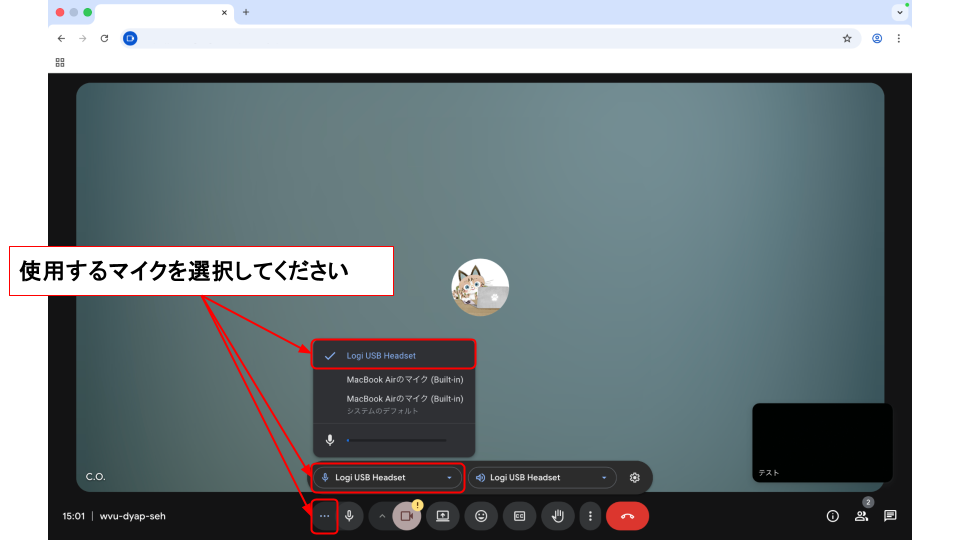Open the chat messages panel

point(890,516)
